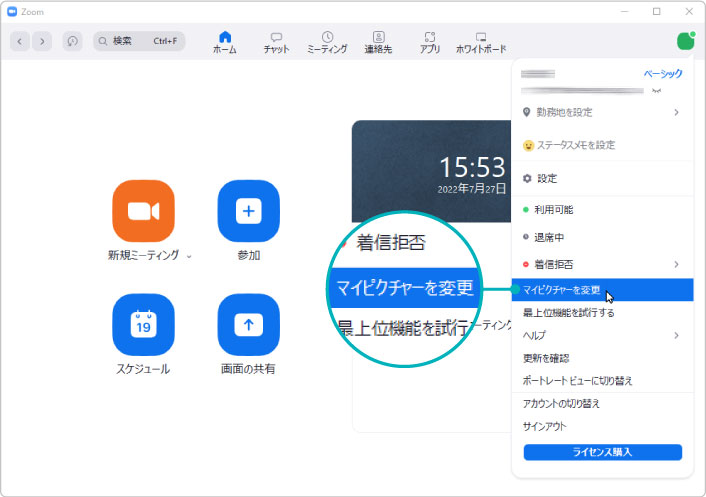Focus the search (検索) field

[x=139, y=41]
